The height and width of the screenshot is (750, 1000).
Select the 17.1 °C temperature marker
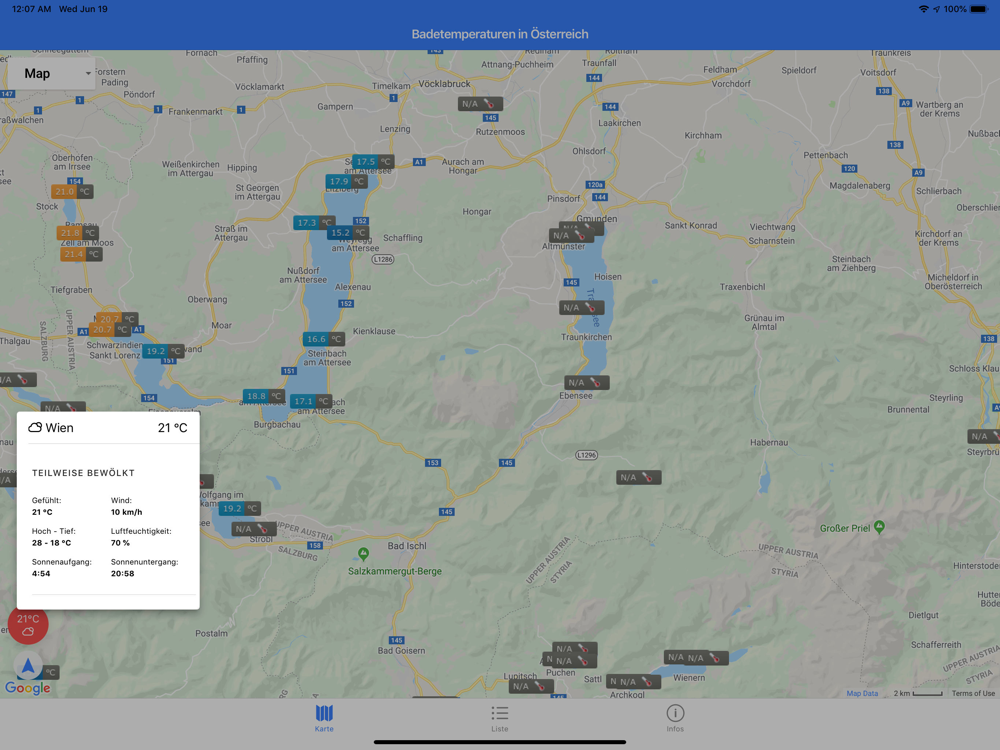311,401
